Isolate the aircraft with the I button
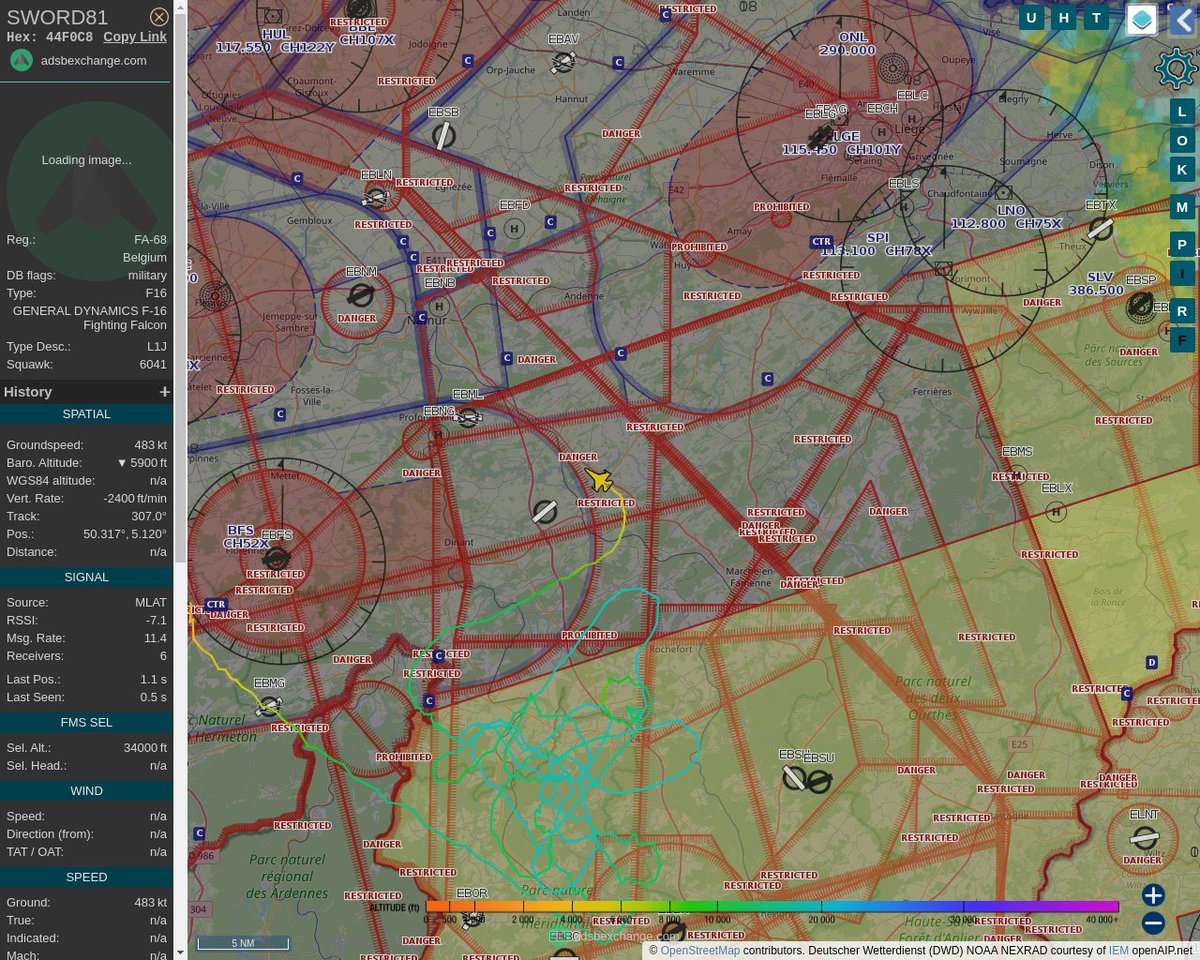Viewport: 1200px width, 960px height. tap(1182, 272)
